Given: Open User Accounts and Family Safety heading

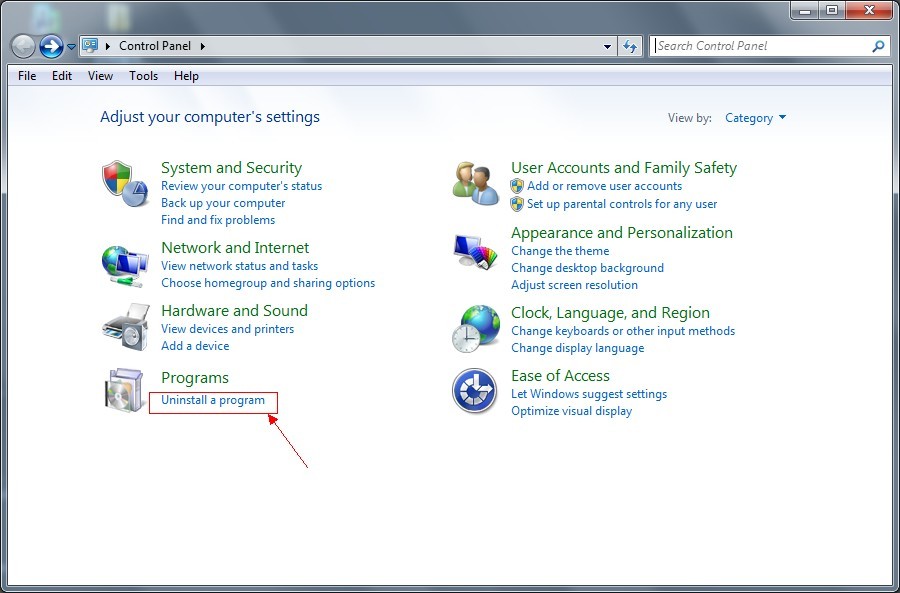Looking at the screenshot, I should point(624,168).
